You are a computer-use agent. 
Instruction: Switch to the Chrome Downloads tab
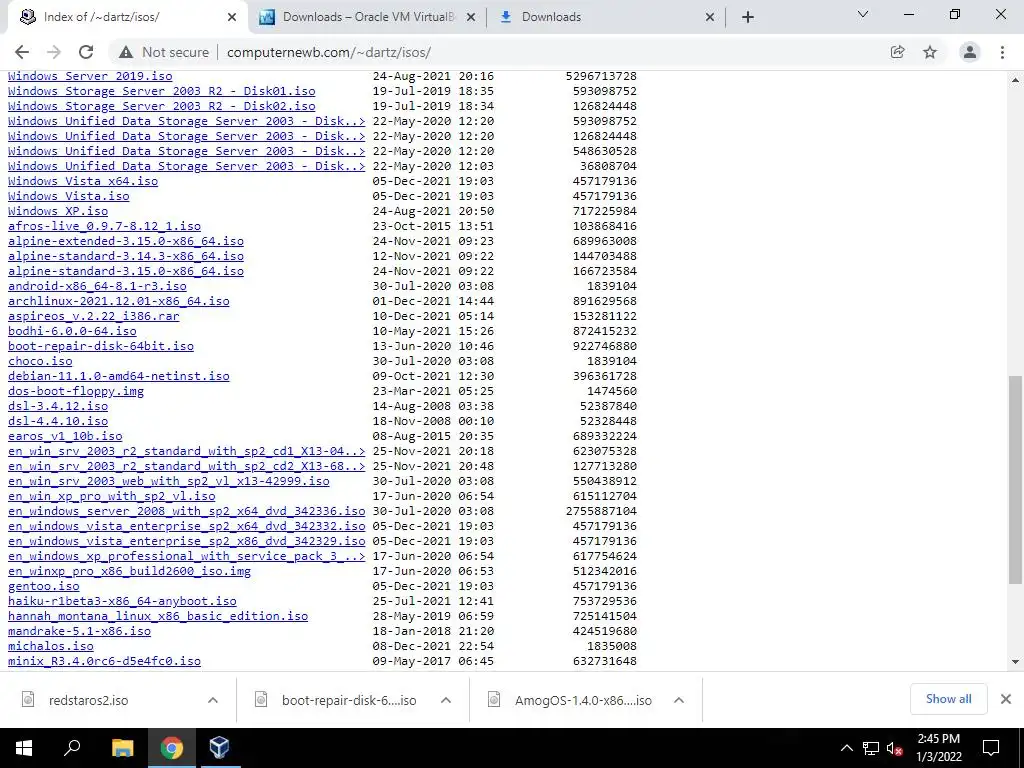click(x=605, y=17)
